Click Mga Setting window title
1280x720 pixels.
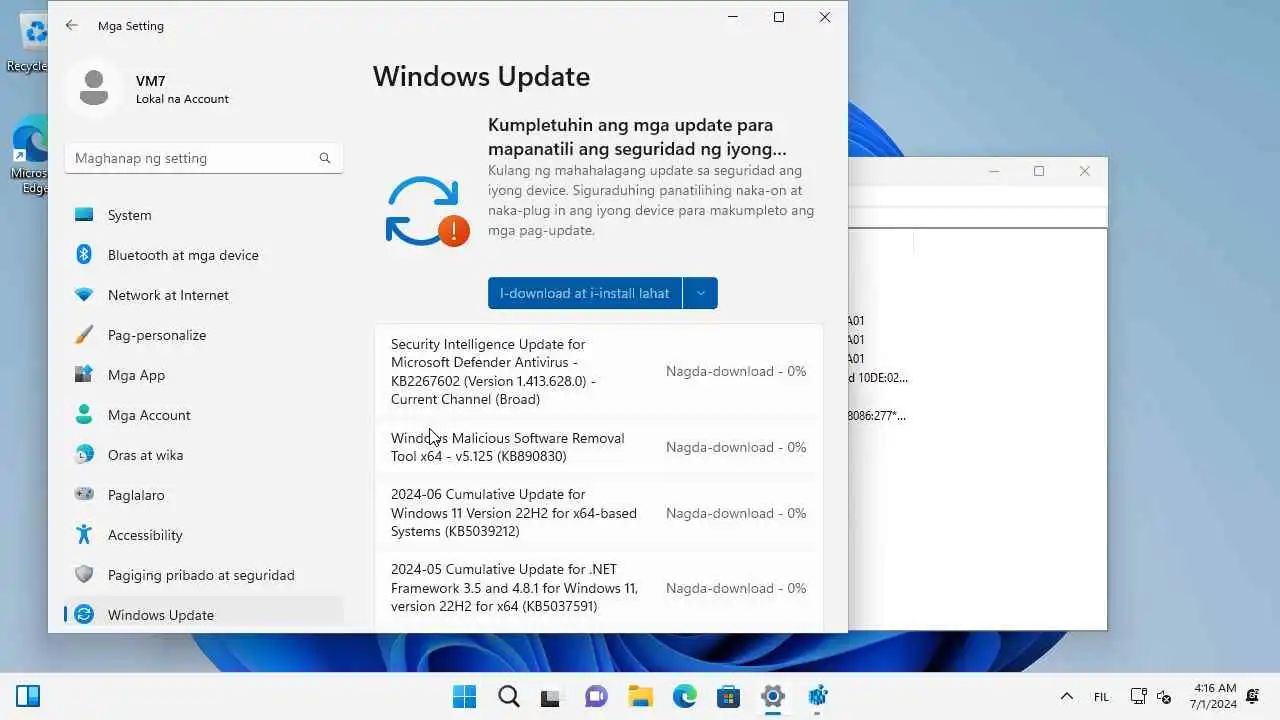coord(131,26)
